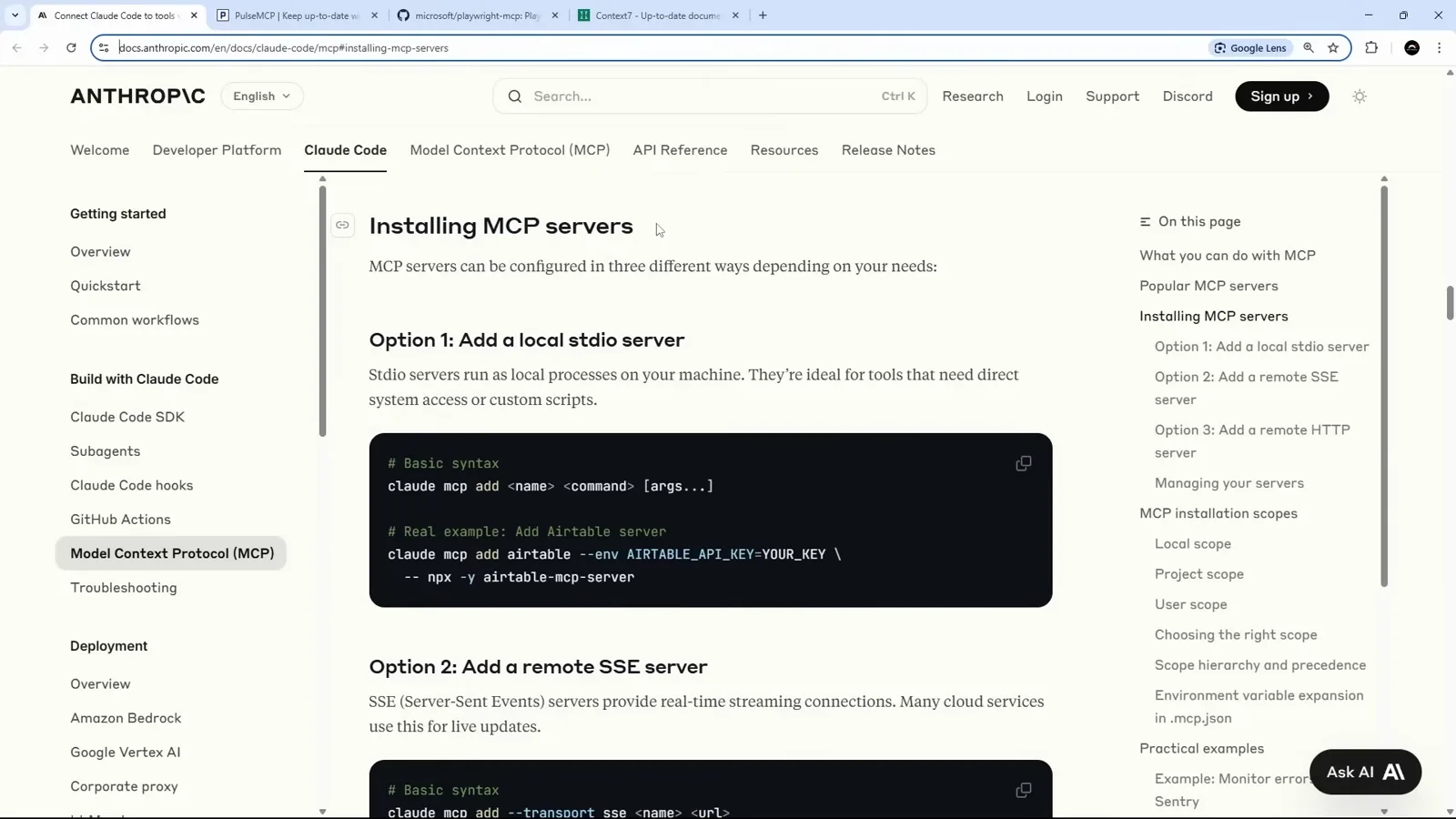Toggle the light/dark theme sun icon
Image resolution: width=1456 pixels, height=819 pixels.
[x=1360, y=96]
